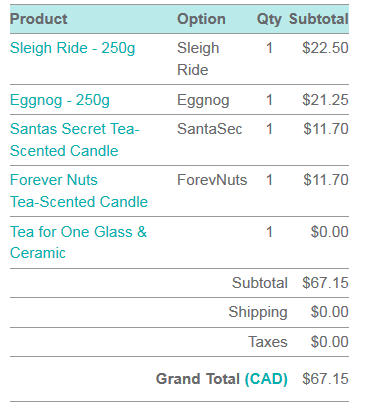
Task: Click the Eggnog option text
Action: point(203,101)
